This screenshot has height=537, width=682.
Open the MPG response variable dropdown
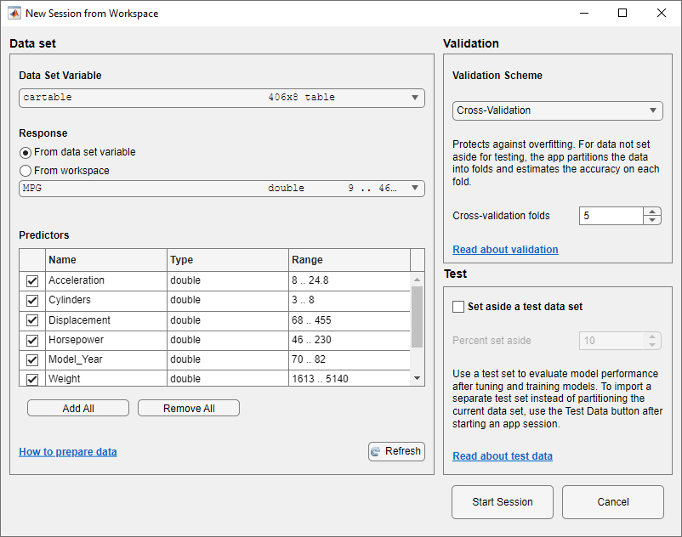coord(221,188)
